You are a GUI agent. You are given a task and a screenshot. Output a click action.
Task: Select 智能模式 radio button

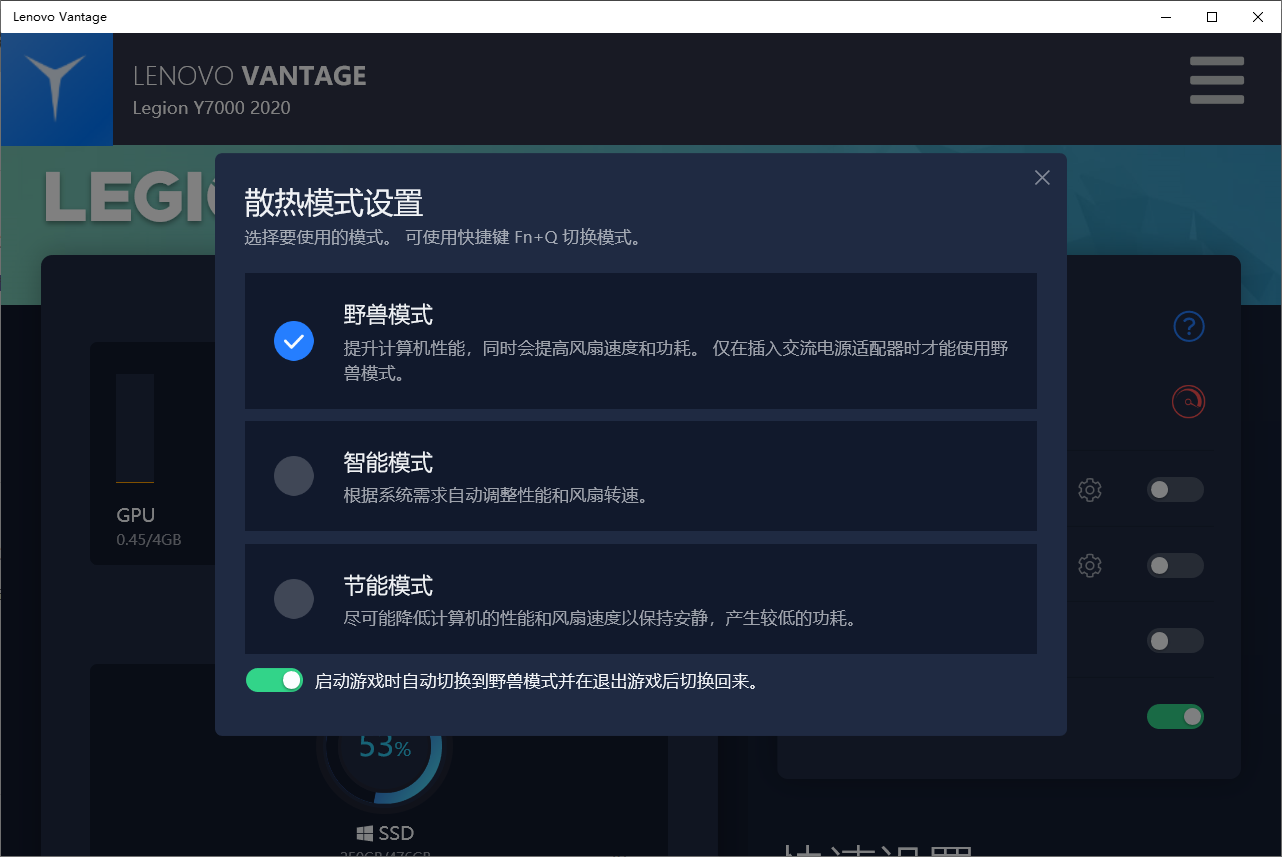pos(294,476)
